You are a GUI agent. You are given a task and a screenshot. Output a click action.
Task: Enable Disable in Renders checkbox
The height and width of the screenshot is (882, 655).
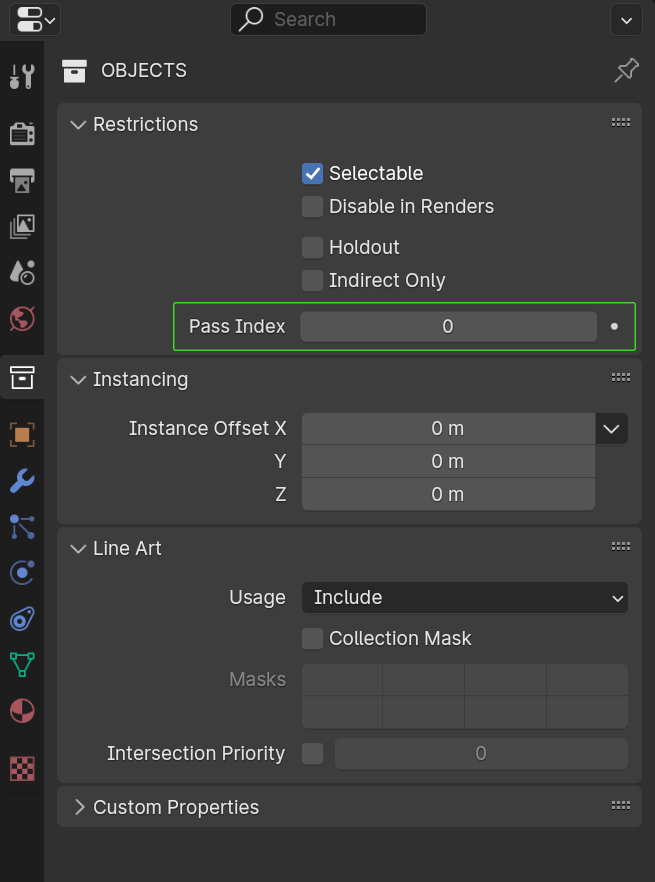(x=312, y=206)
